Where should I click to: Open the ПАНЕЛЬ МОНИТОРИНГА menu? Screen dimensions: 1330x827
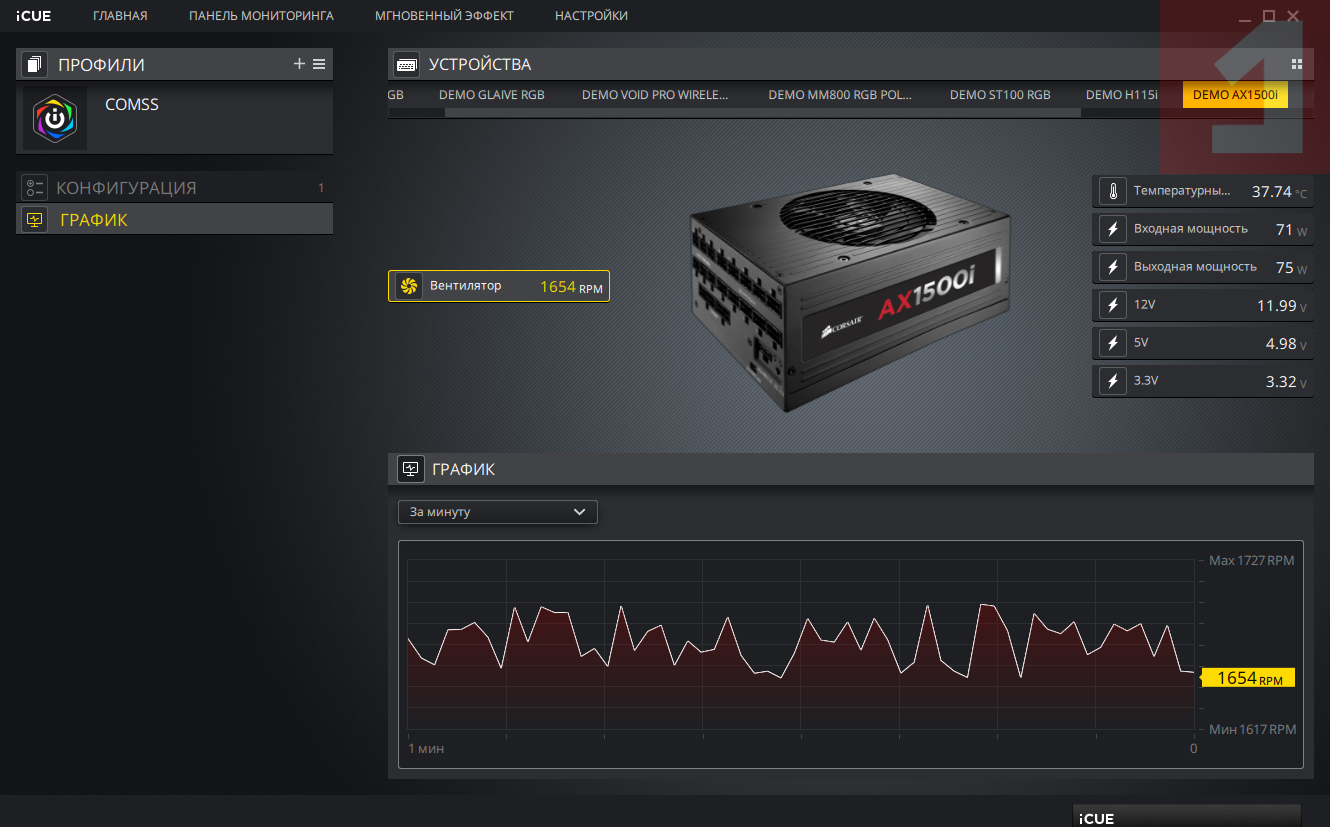(x=261, y=16)
